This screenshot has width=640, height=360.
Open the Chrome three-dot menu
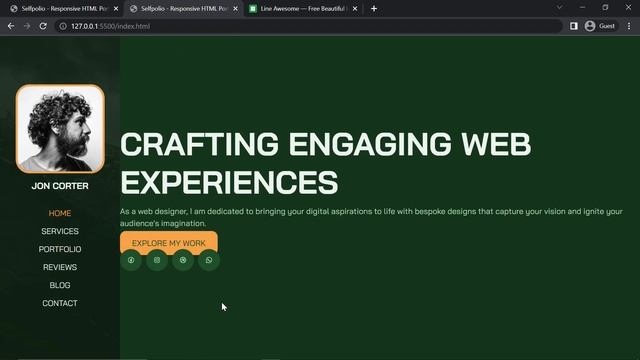629,26
